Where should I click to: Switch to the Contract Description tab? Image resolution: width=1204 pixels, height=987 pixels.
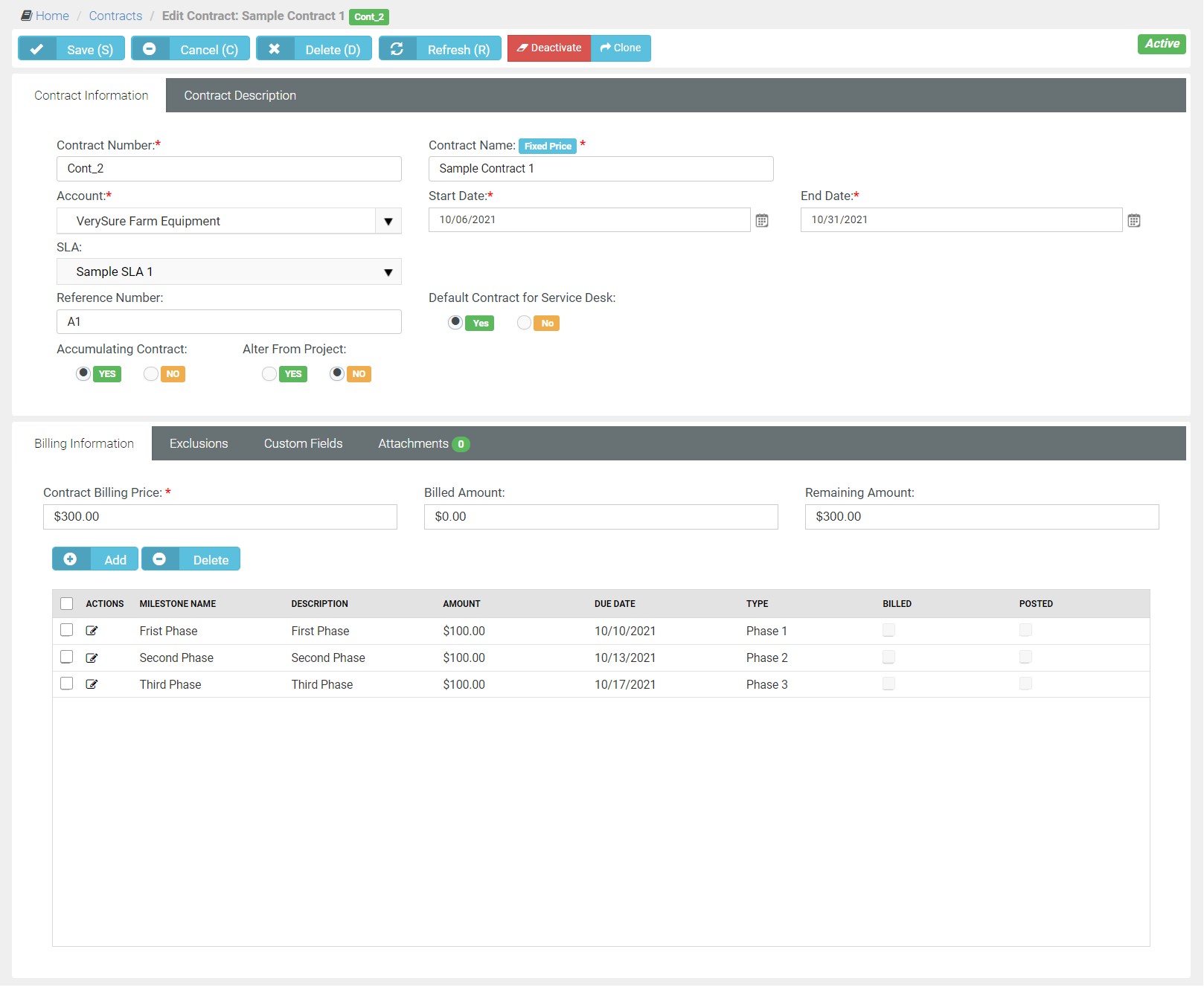coord(240,95)
